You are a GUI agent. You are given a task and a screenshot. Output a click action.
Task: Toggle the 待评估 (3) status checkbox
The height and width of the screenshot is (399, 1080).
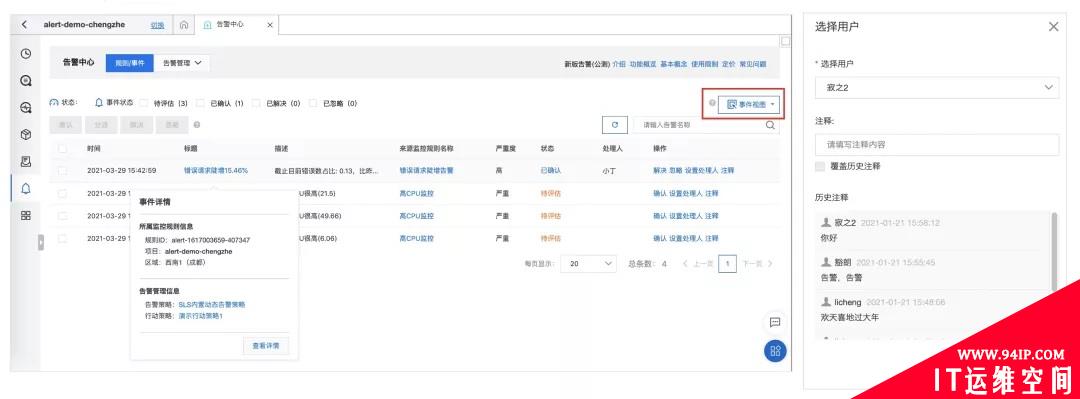point(144,103)
